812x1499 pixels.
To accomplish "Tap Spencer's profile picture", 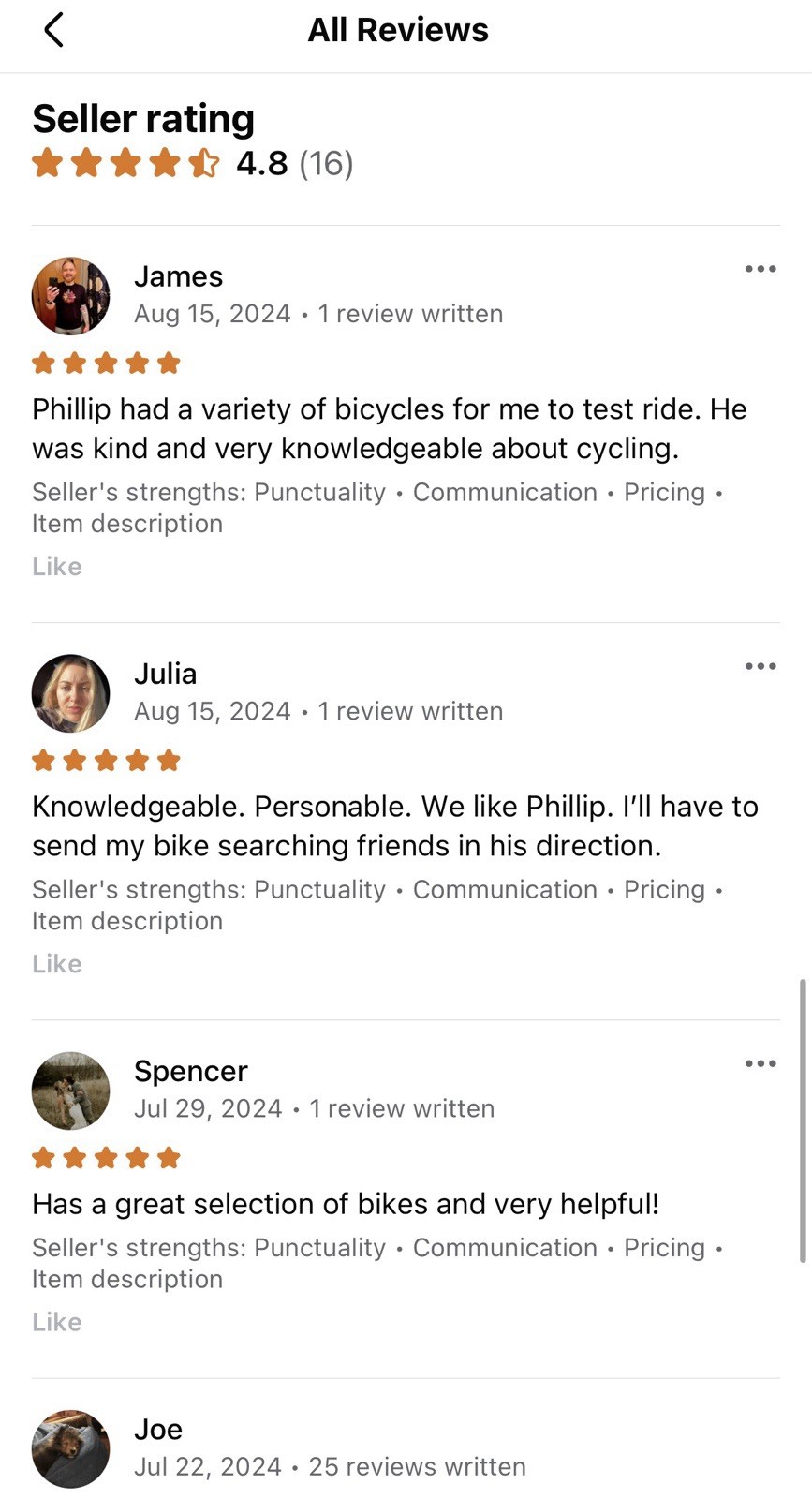I will click(71, 1091).
